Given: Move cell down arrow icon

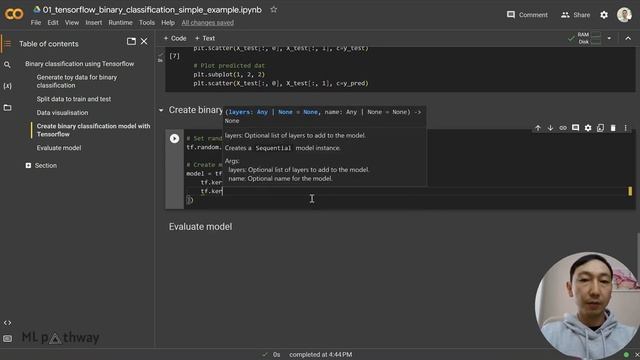Looking at the screenshot, I should pyautogui.click(x=550, y=128).
